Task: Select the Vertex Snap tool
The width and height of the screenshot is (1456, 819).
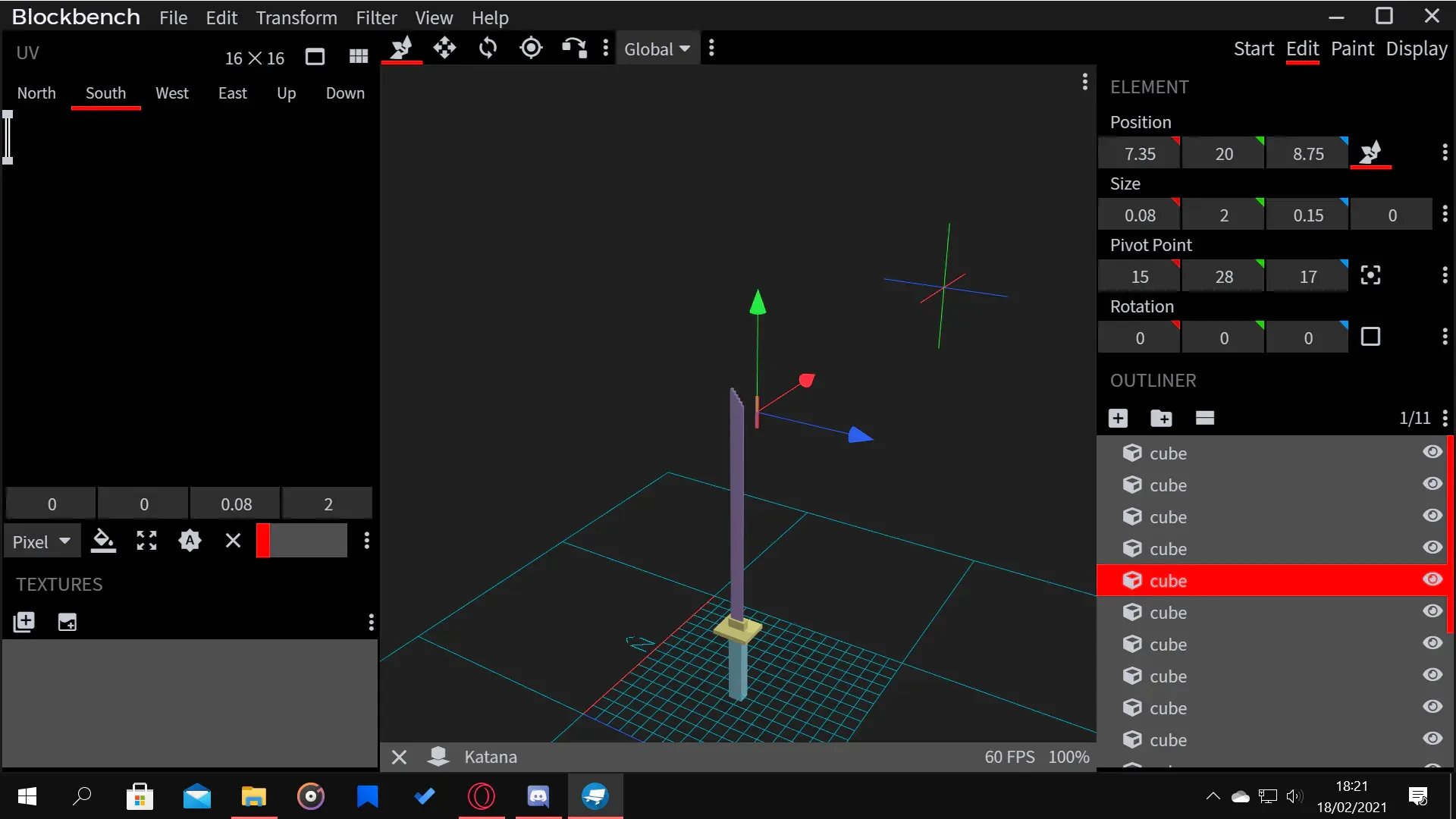Action: tap(574, 49)
